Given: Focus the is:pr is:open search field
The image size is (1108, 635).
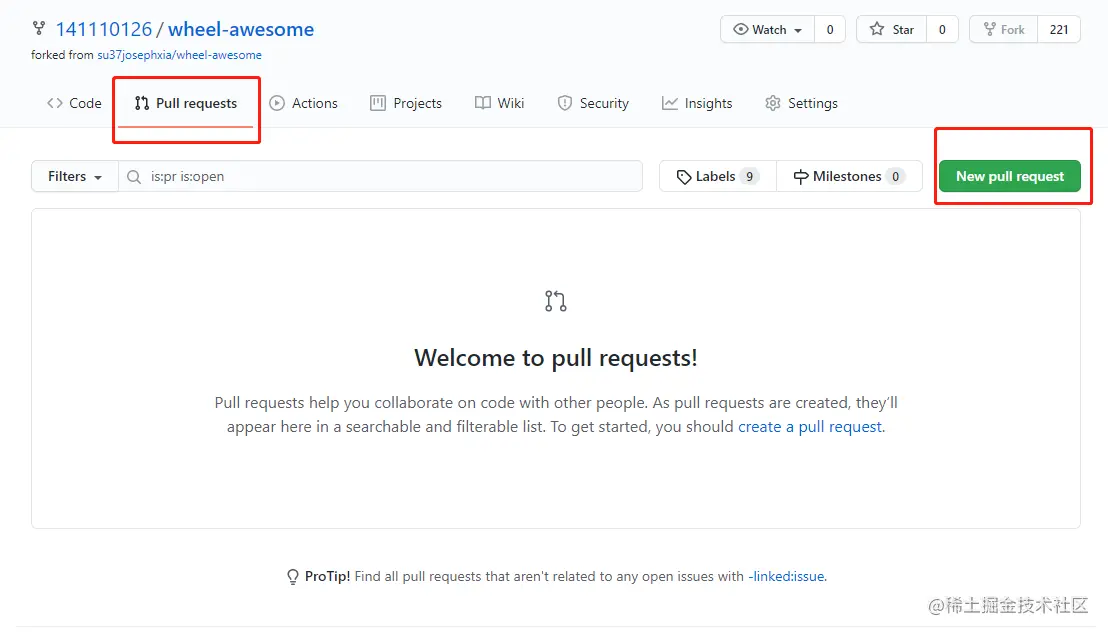Looking at the screenshot, I should [x=380, y=177].
